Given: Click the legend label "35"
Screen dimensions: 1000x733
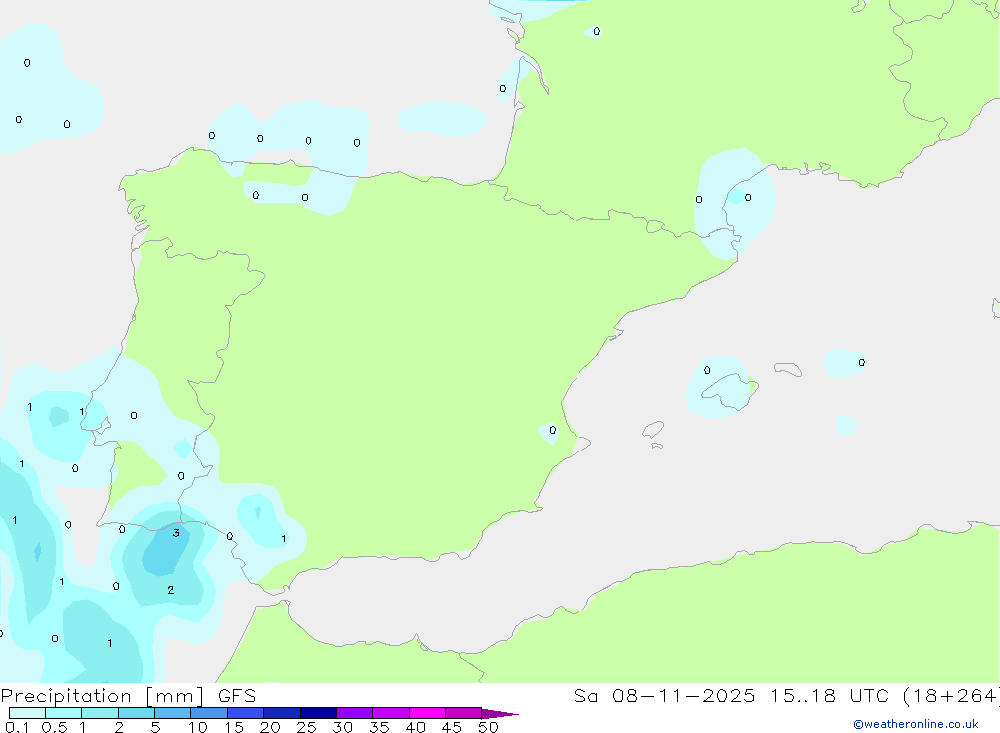Looking at the screenshot, I should [x=379, y=727].
